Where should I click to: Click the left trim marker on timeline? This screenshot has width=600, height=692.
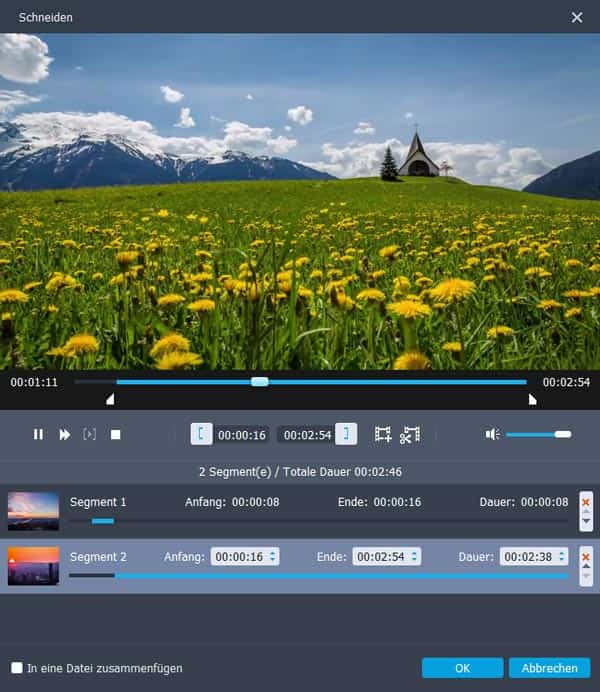[110, 400]
